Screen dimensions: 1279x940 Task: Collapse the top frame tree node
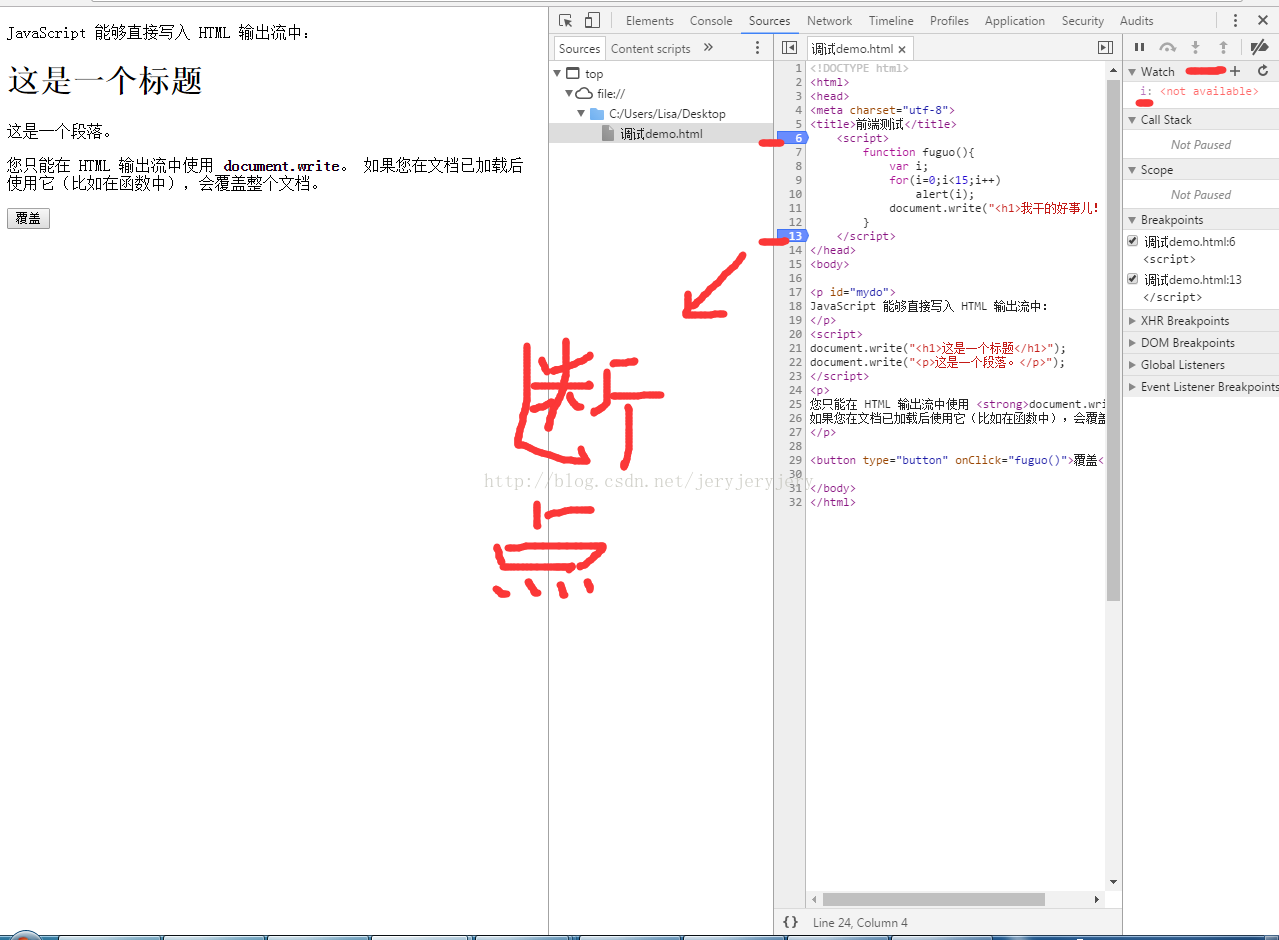pos(557,73)
